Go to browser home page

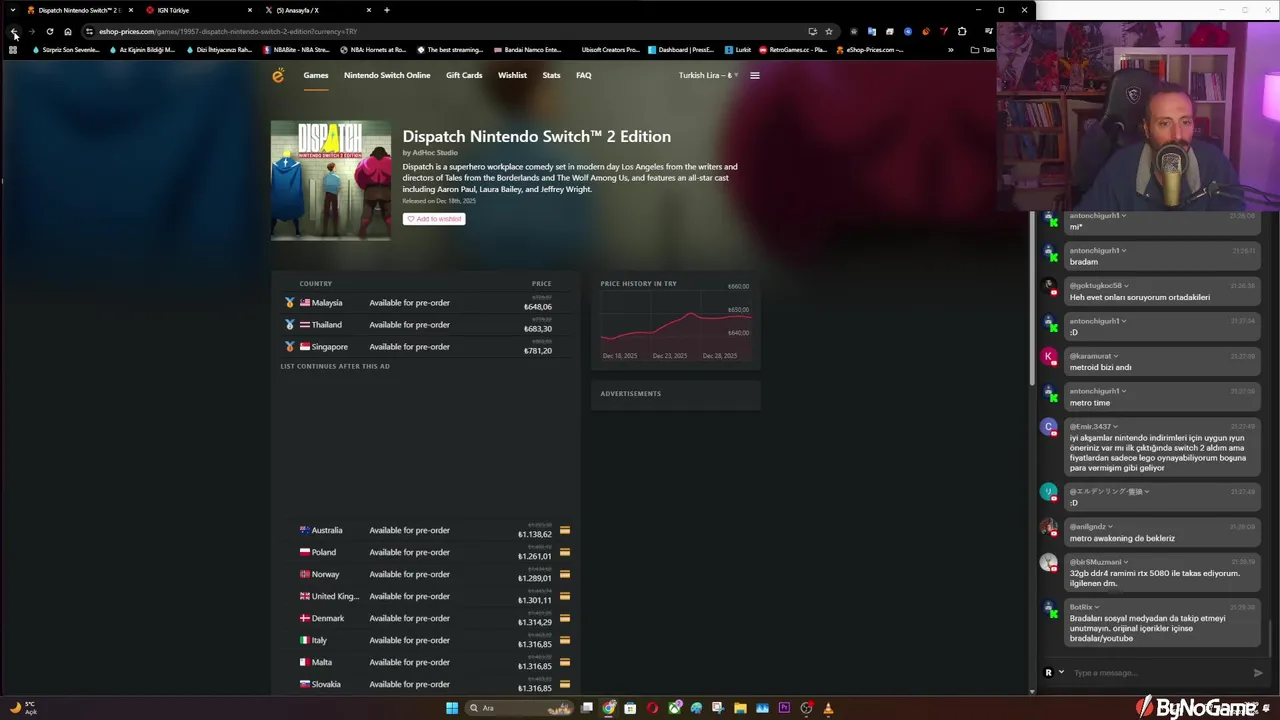(68, 31)
